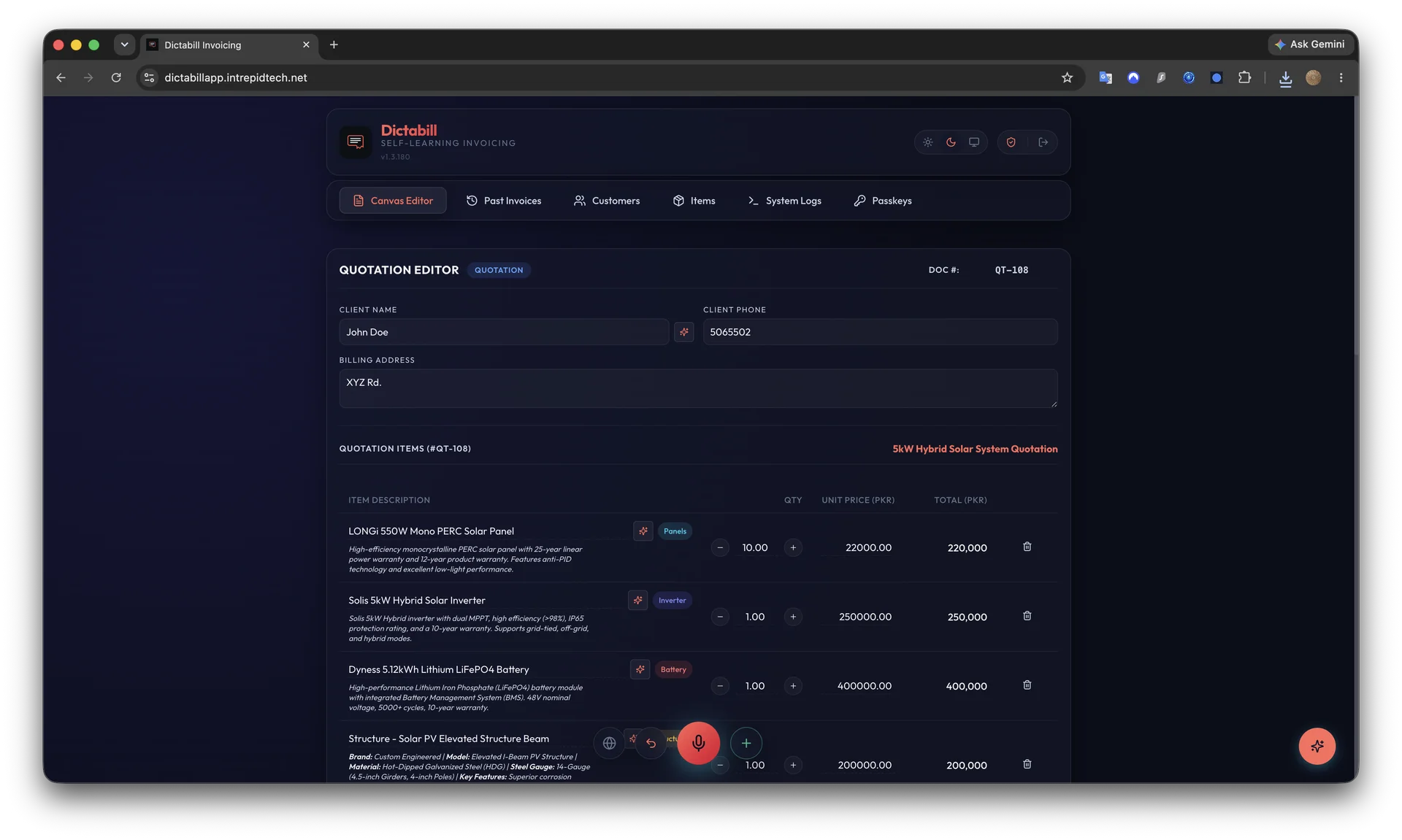
Task: Go back in browser history
Action: pyautogui.click(x=61, y=77)
